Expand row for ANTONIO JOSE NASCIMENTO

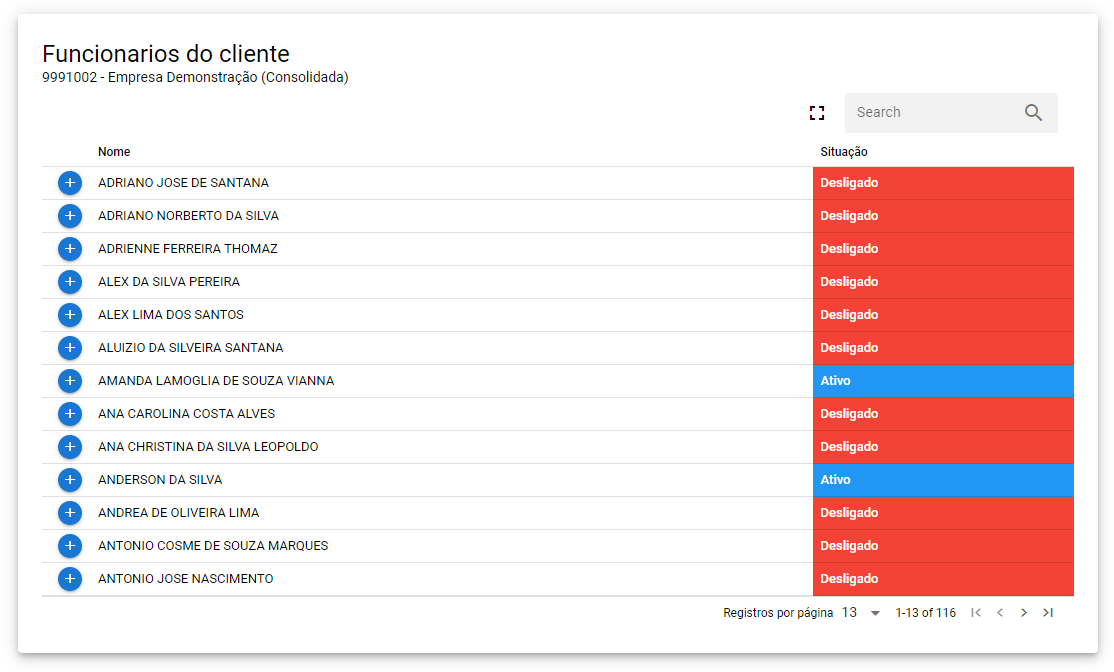click(70, 579)
